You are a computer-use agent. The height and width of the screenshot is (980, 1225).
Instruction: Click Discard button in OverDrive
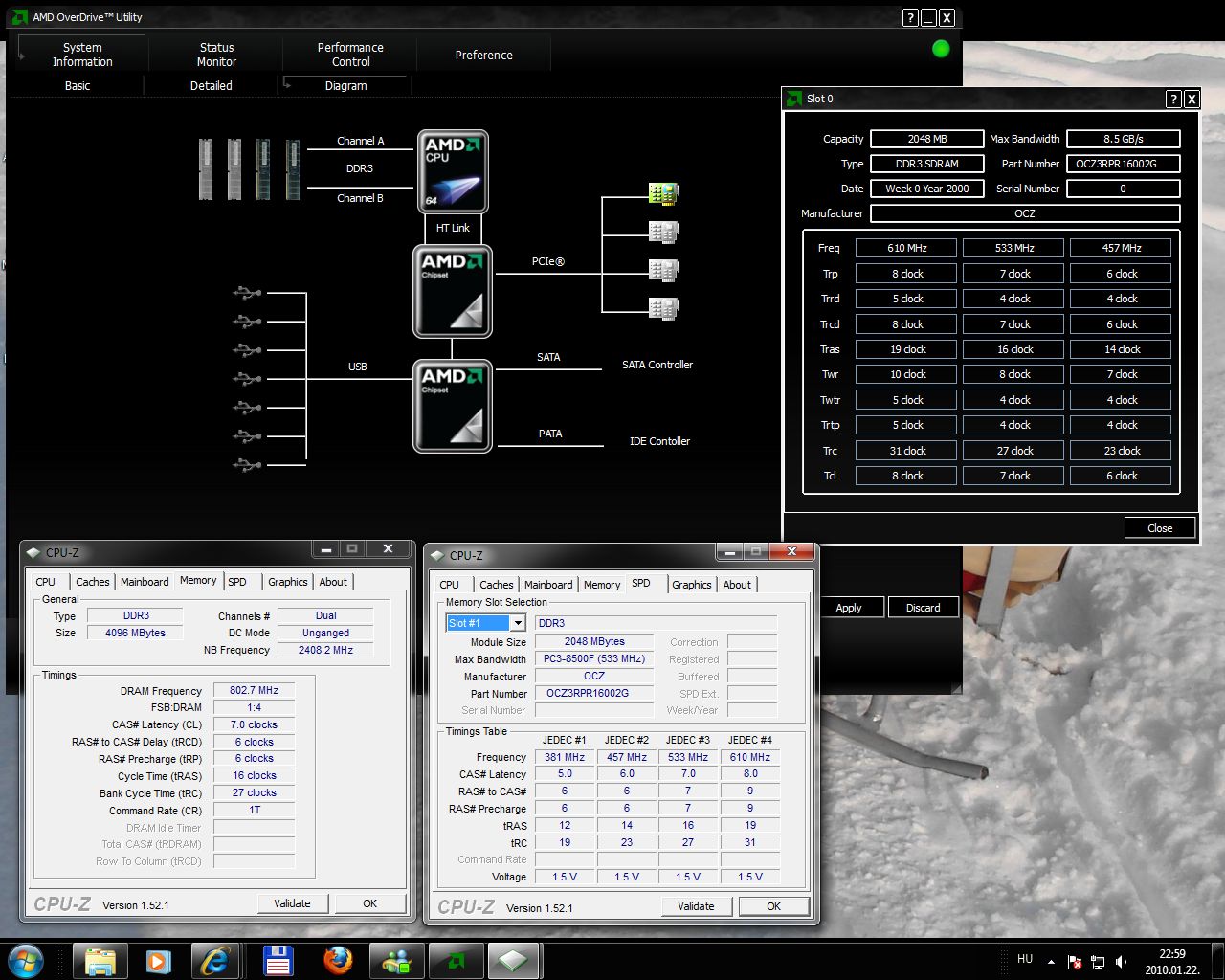tap(924, 608)
